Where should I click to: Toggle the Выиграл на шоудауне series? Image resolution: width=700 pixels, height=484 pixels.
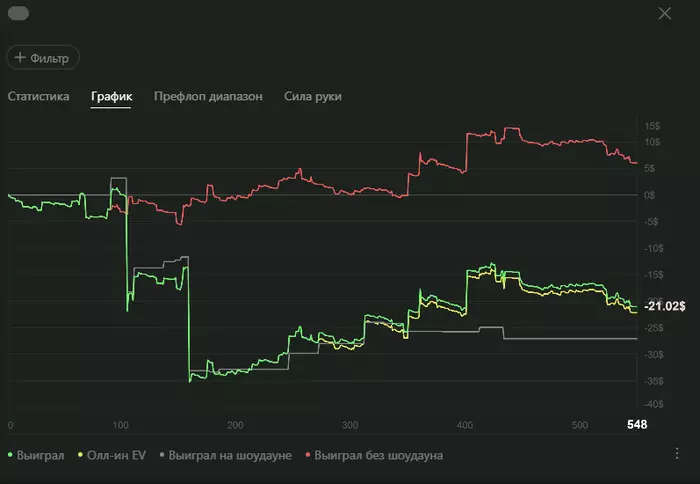pos(225,455)
